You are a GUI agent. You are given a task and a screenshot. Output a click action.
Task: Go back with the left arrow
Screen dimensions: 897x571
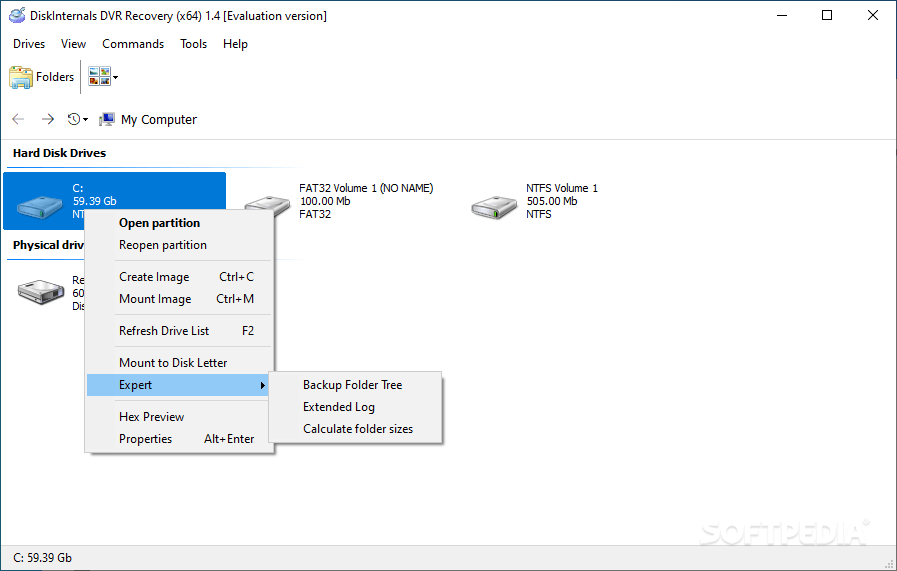[x=18, y=119]
